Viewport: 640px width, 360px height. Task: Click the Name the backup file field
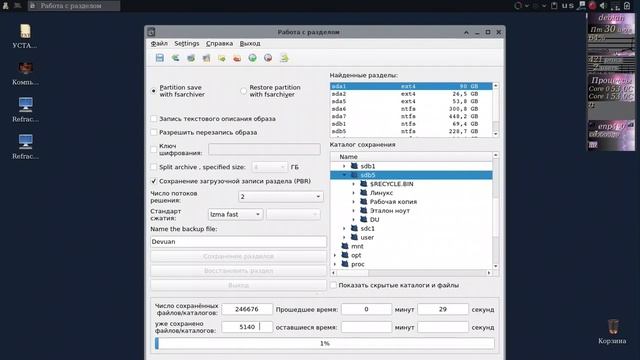tap(238, 242)
